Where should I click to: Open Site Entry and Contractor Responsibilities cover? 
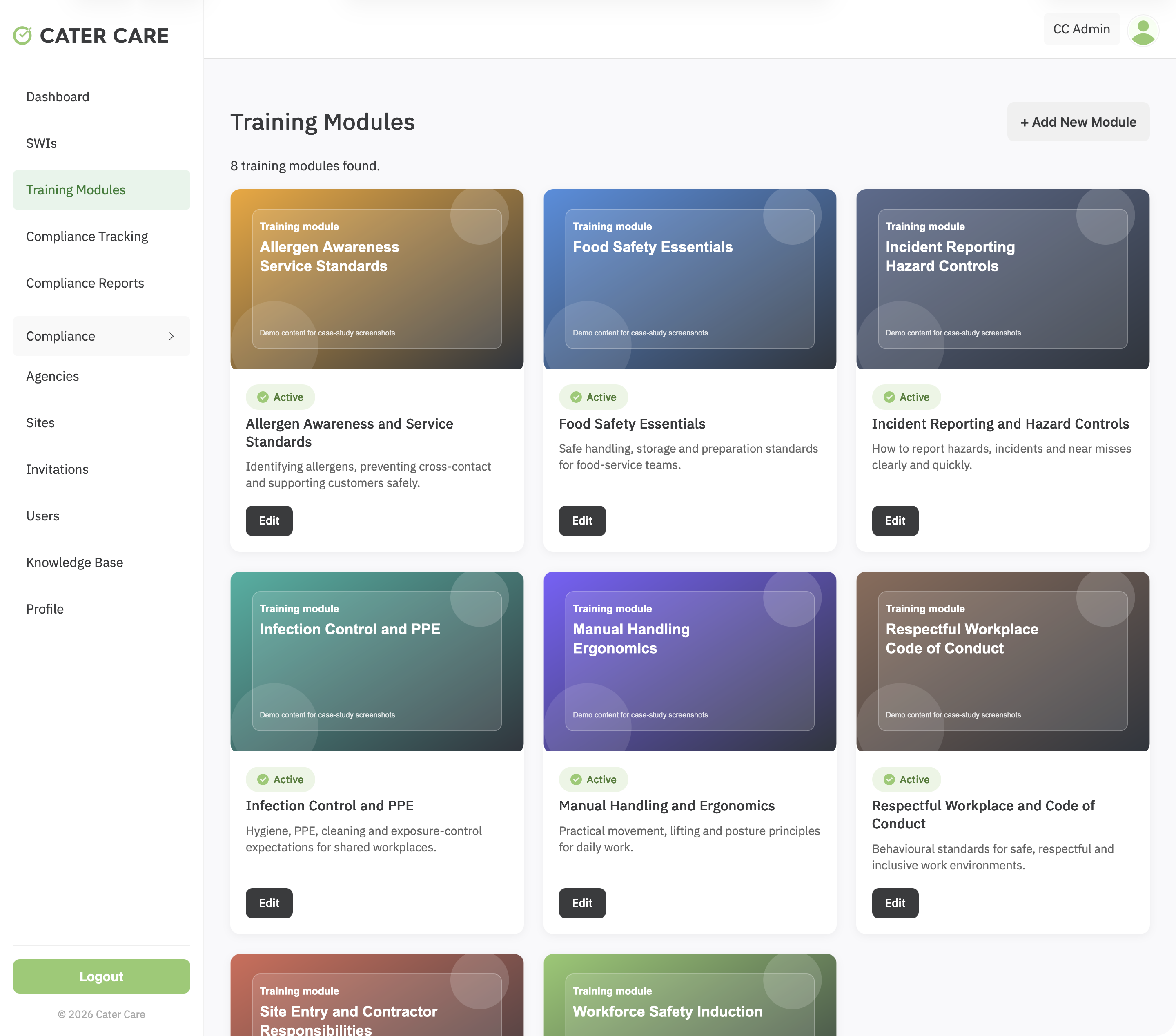coord(377,995)
